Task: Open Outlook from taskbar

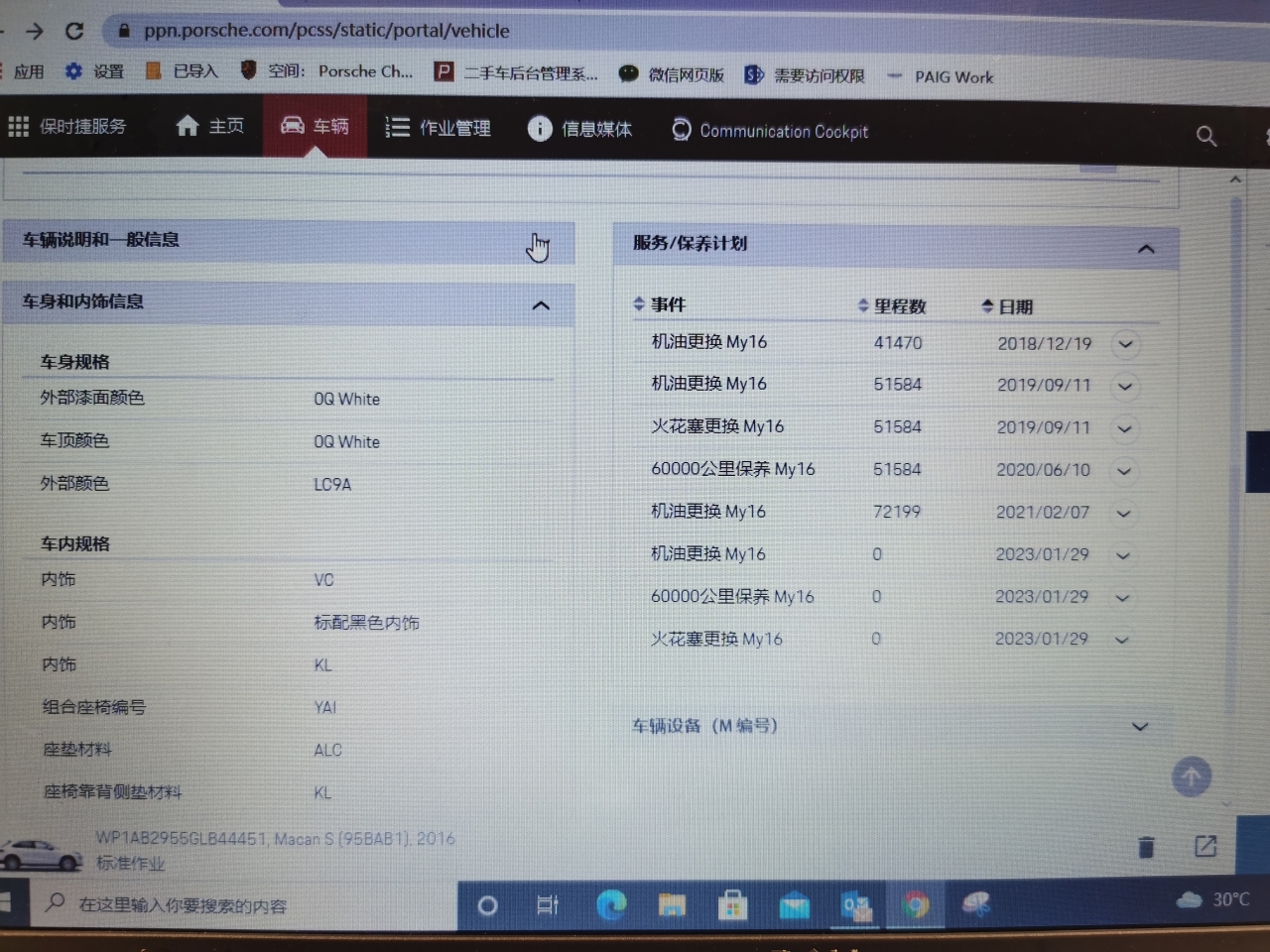Action: pyautogui.click(x=856, y=906)
